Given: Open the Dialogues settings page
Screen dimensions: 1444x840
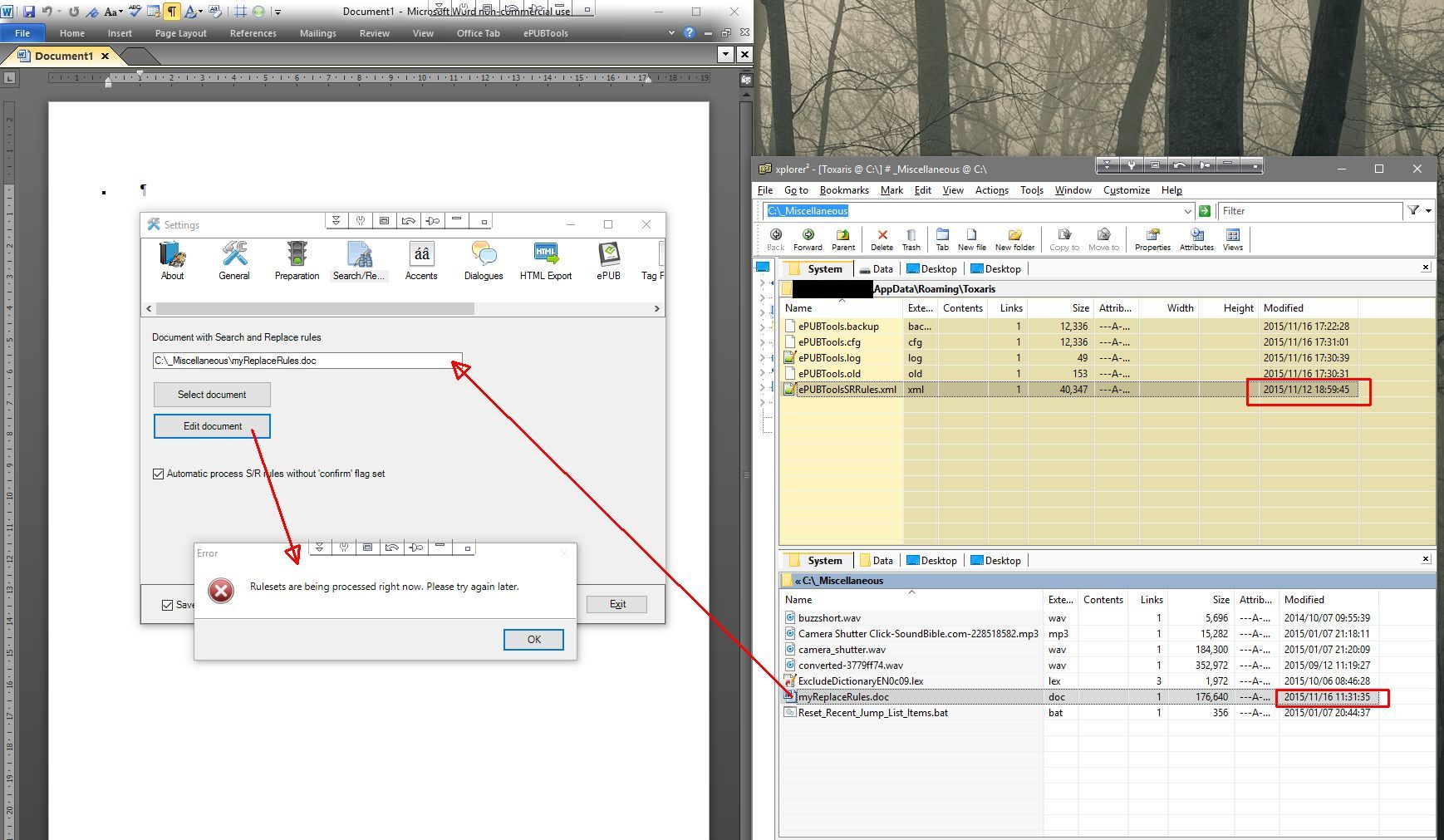Looking at the screenshot, I should click(484, 261).
